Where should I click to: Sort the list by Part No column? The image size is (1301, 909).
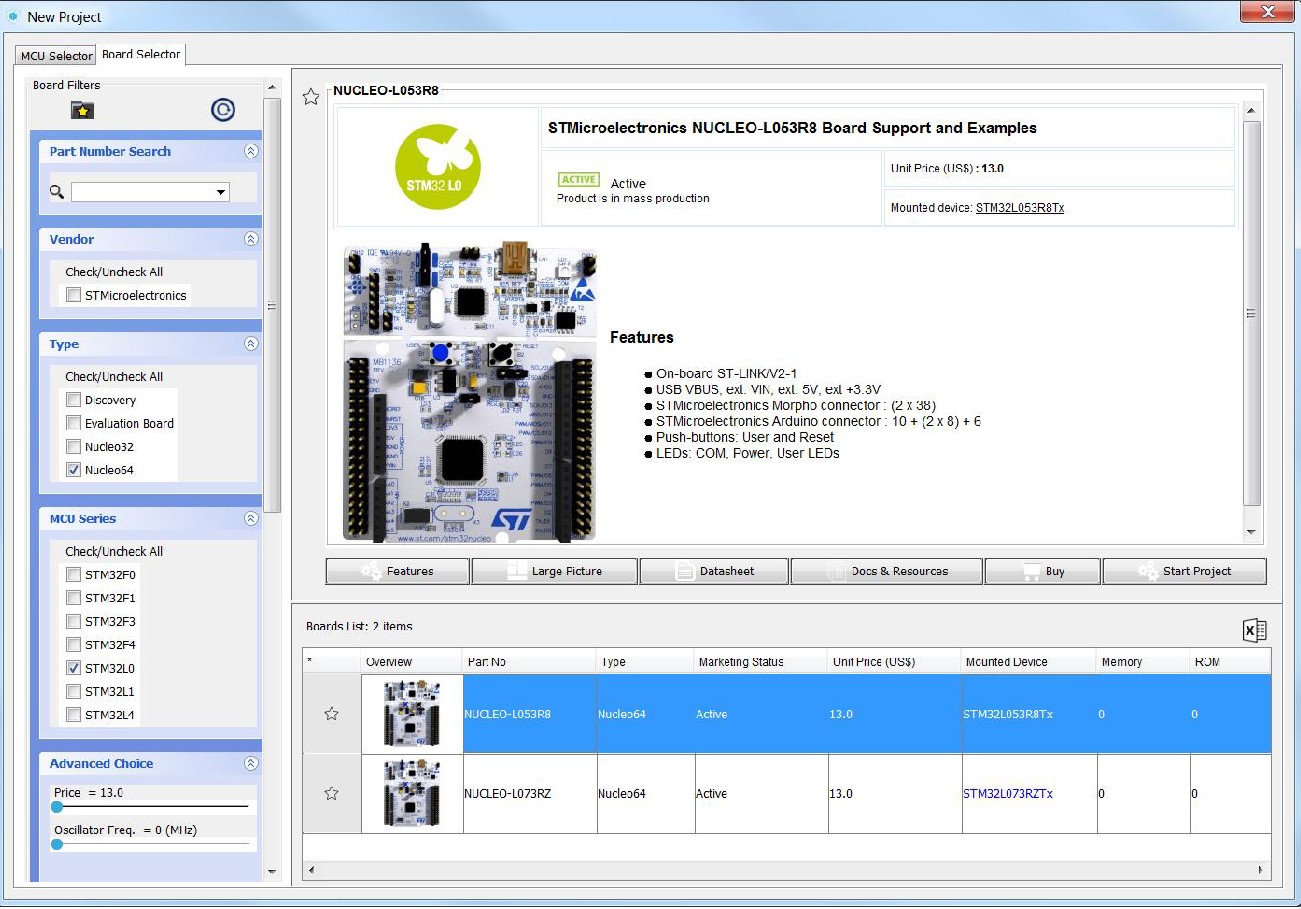tap(529, 662)
